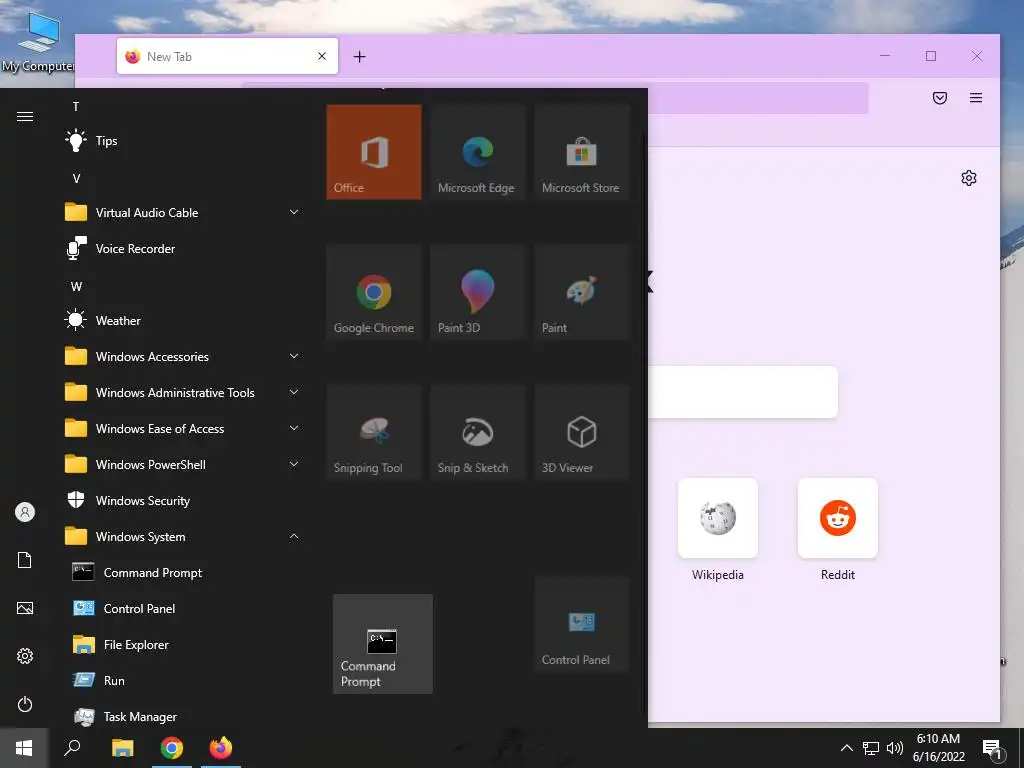The height and width of the screenshot is (768, 1024).
Task: Open the Action Center notifications
Action: tap(993, 749)
